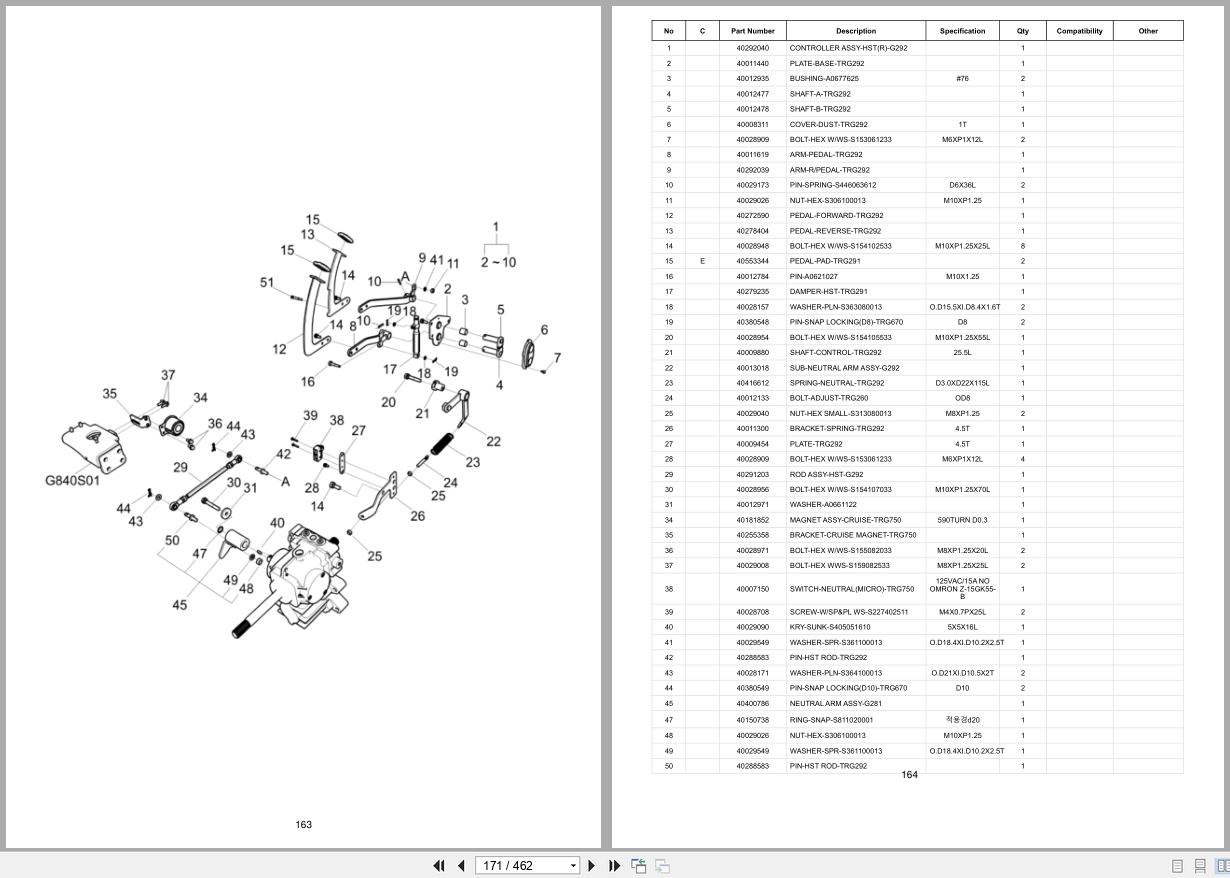Select part number 40012477
1230x878 pixels.
pos(753,94)
